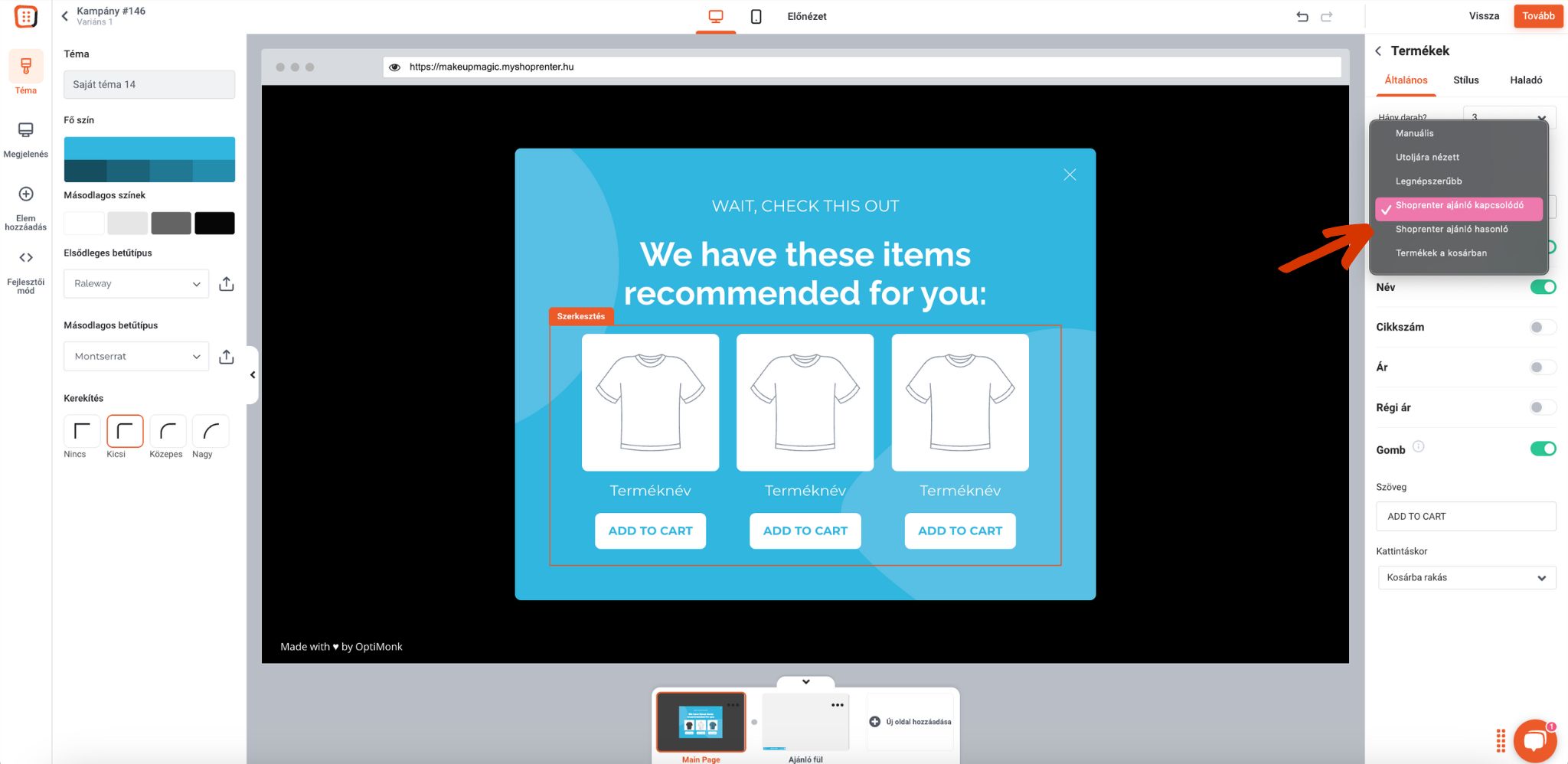Image resolution: width=1568 pixels, height=764 pixels.
Task: Click the first ADD TO CART button
Action: pos(650,531)
